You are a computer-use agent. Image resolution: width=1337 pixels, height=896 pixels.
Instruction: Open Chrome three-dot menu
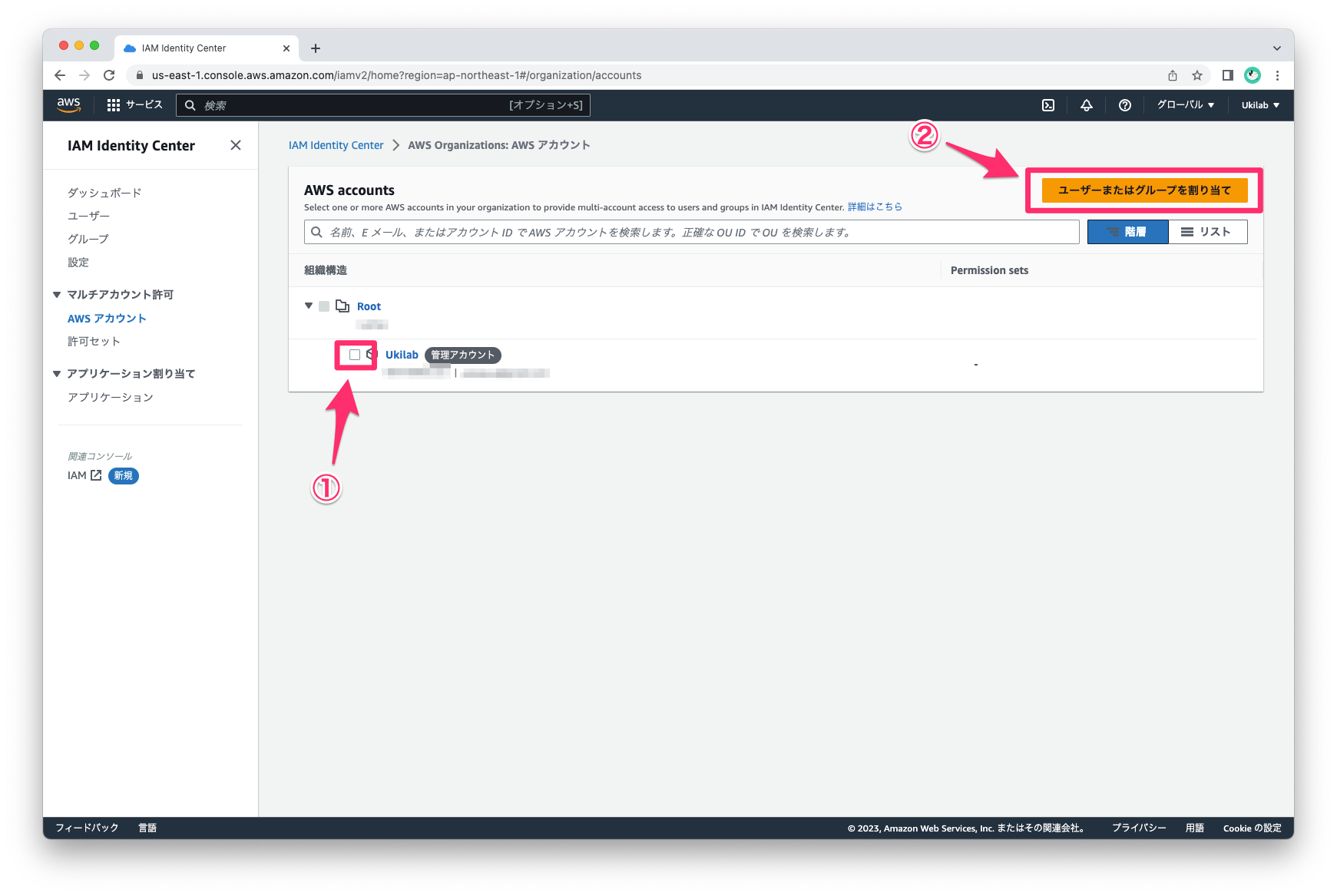[x=1277, y=75]
